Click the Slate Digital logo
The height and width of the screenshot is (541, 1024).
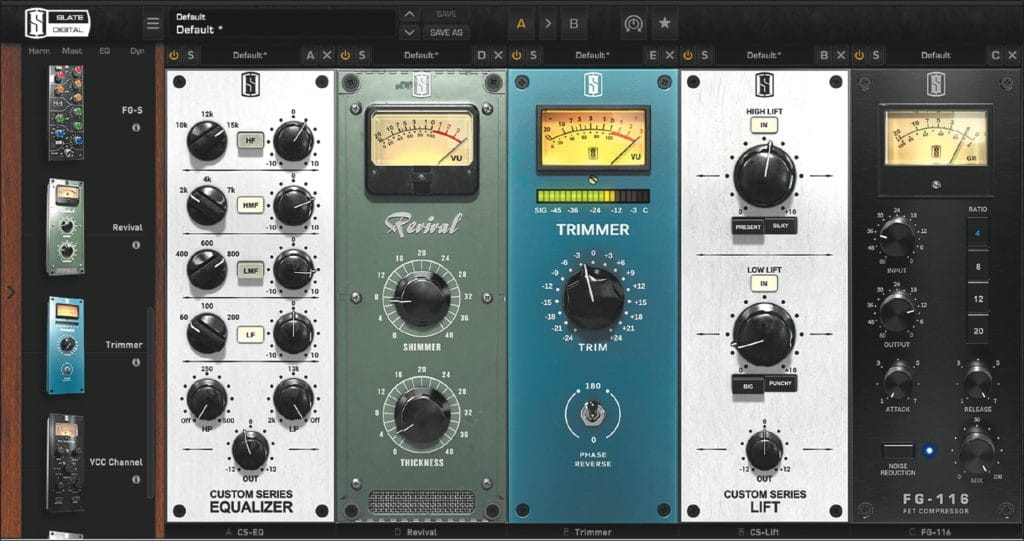click(57, 23)
